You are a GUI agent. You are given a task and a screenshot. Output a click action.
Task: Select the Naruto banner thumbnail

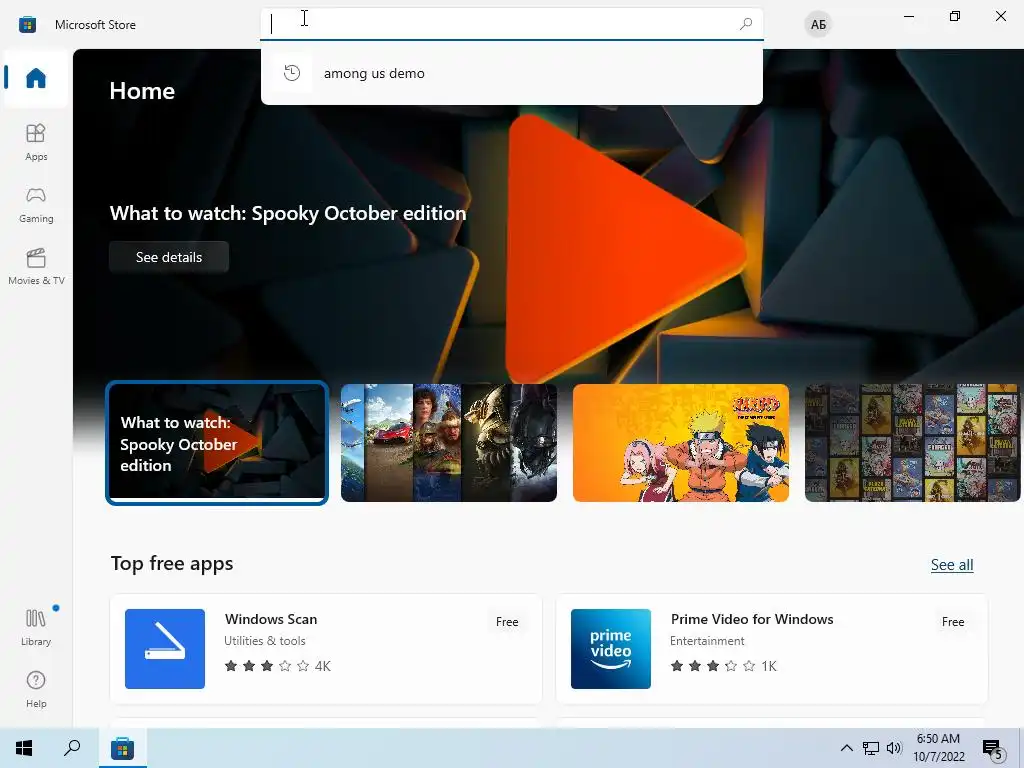pos(680,443)
